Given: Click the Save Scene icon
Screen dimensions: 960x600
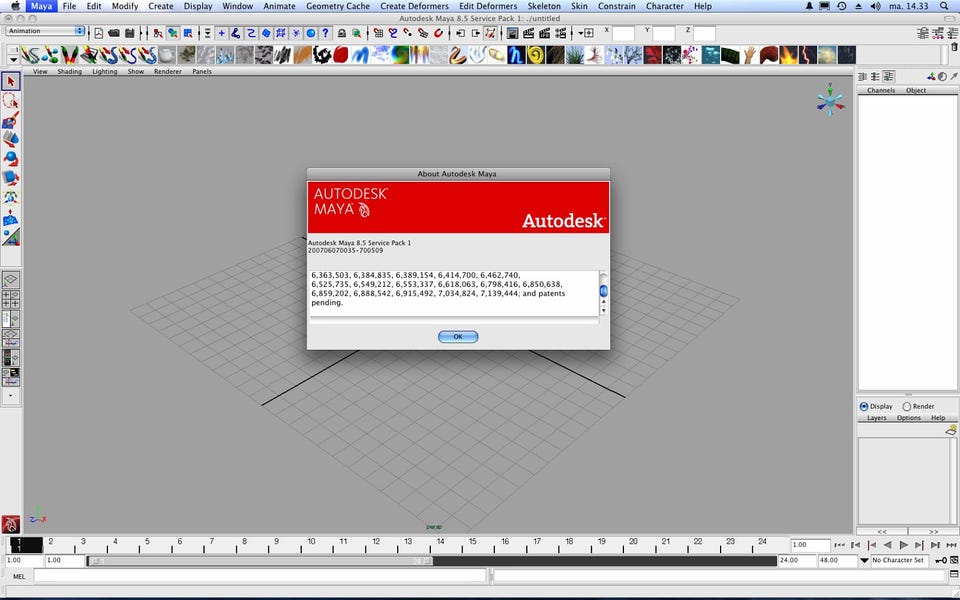Looking at the screenshot, I should click(x=130, y=33).
